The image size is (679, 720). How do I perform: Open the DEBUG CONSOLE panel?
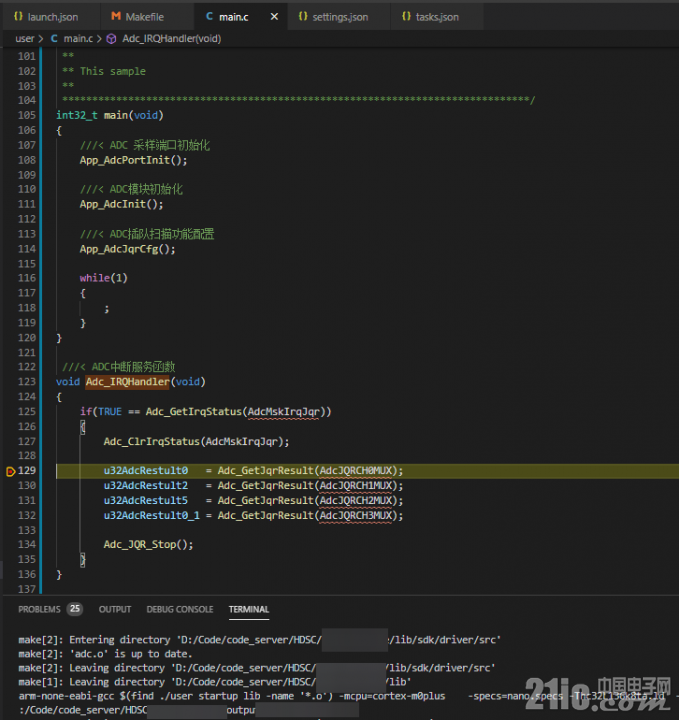coord(180,609)
